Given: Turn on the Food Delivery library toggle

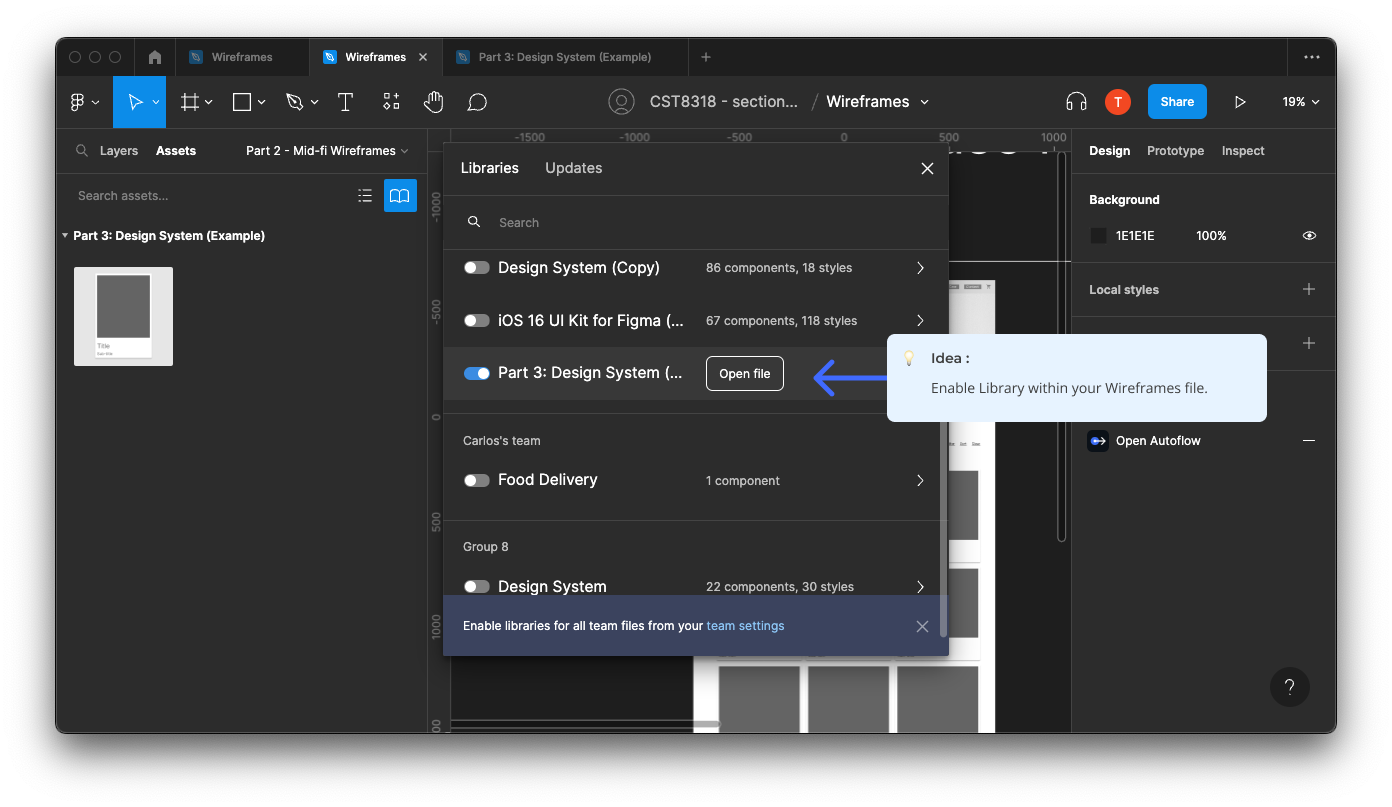Looking at the screenshot, I should click(477, 480).
